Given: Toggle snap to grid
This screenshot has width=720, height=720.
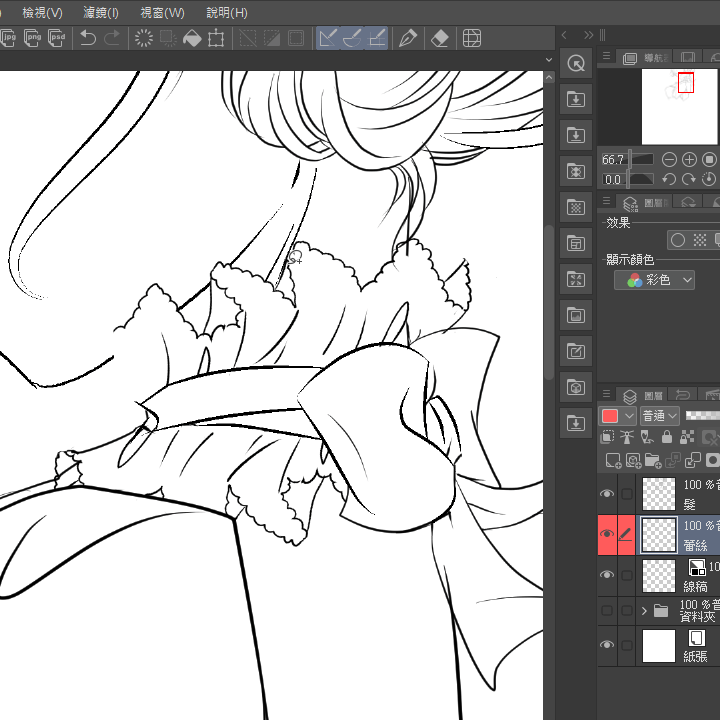Looking at the screenshot, I should (377, 38).
